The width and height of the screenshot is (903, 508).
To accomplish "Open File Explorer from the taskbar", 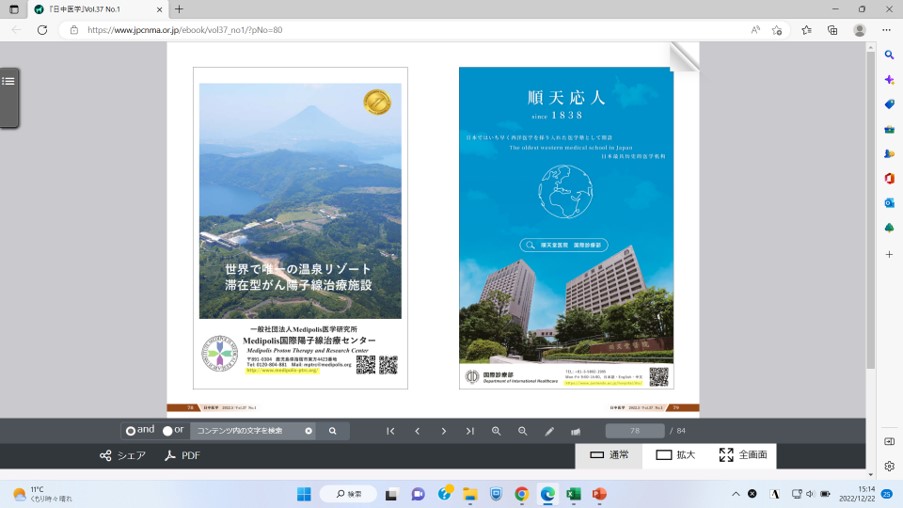I will 470,494.
